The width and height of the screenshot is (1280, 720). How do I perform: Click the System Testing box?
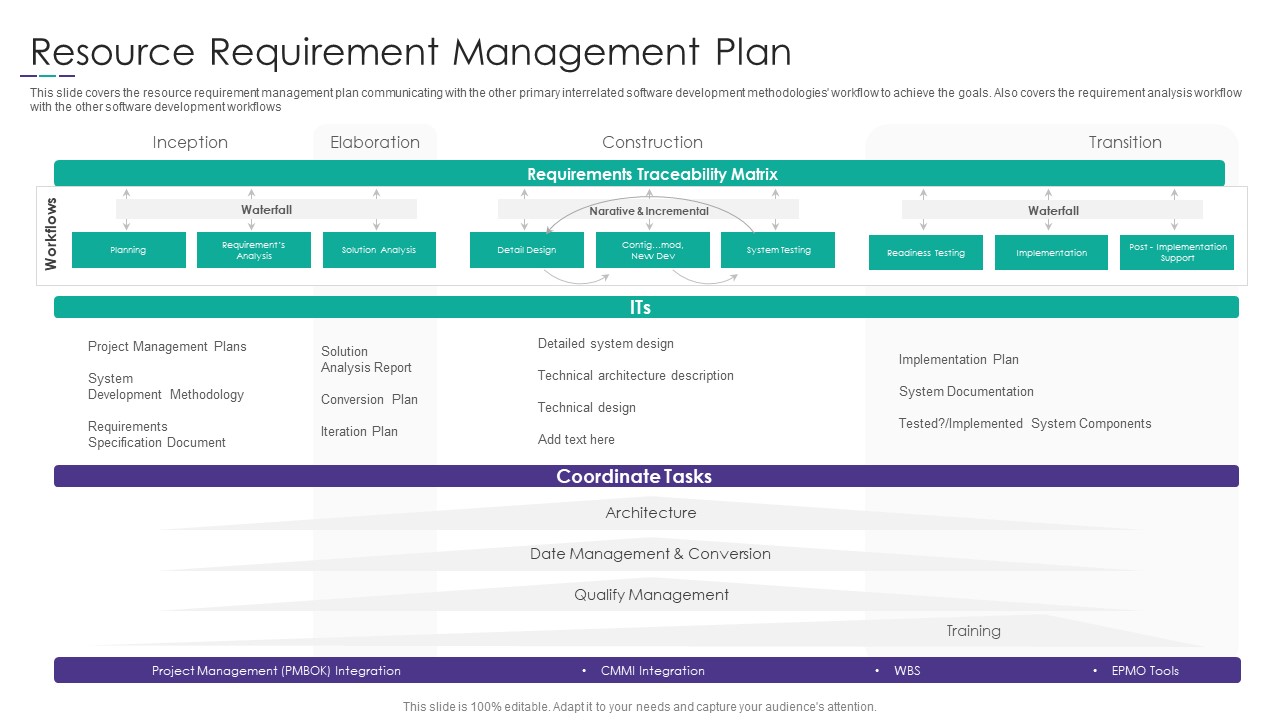click(778, 250)
